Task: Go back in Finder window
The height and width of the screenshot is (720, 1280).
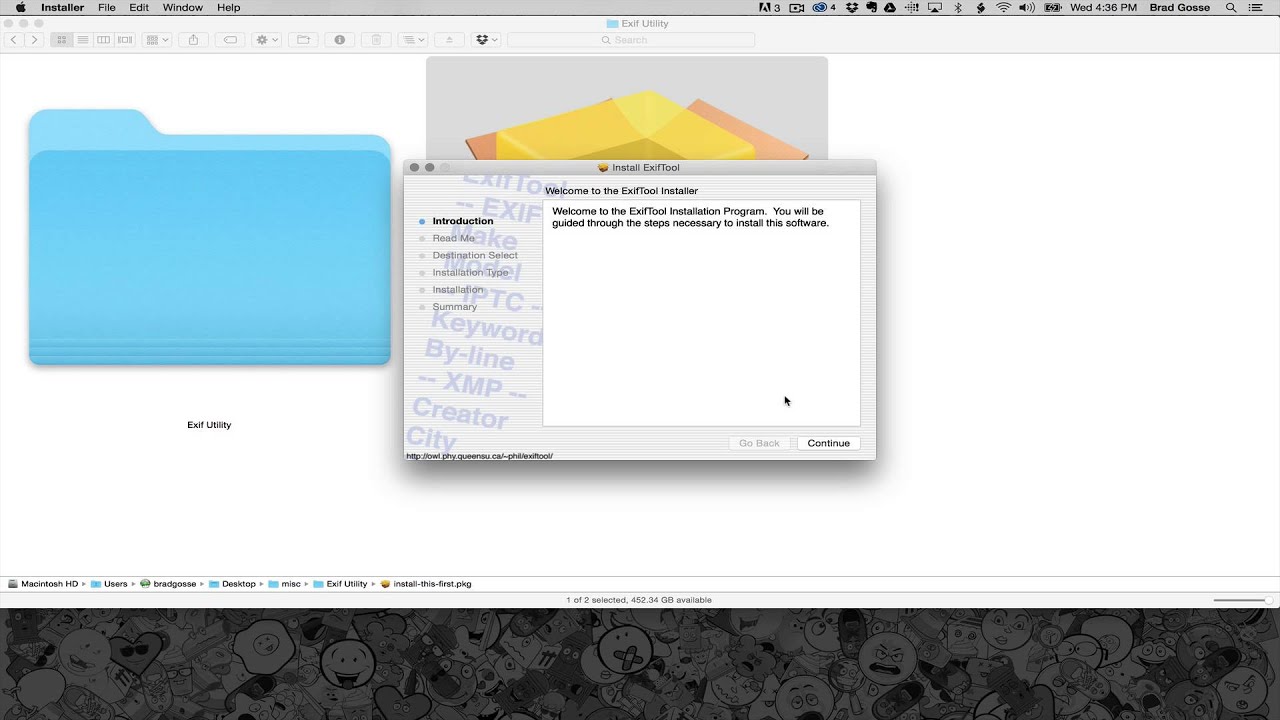Action: (14, 40)
